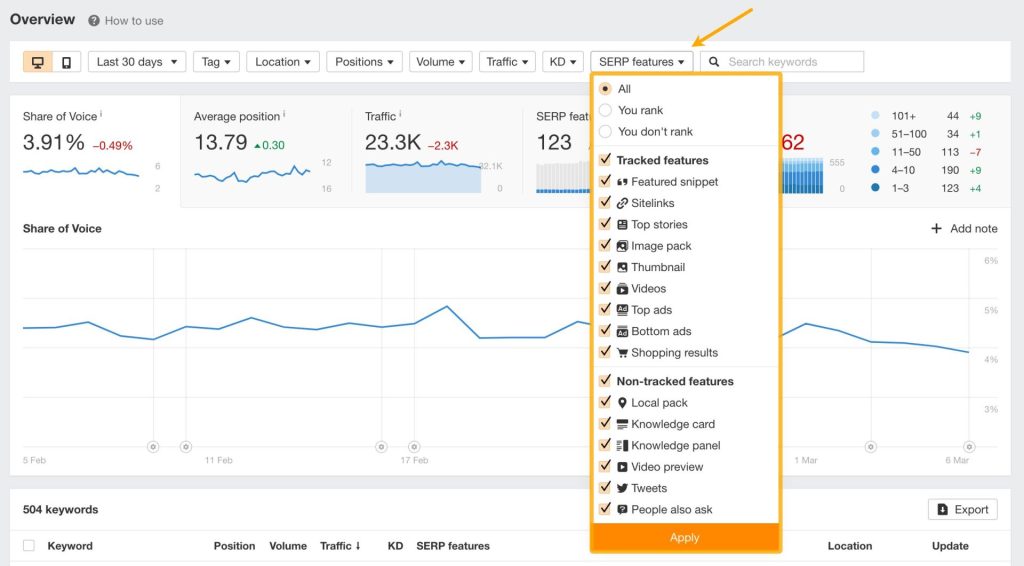Click the plus icon beside Add note
Screen dimensions: 1024x566
coord(936,228)
